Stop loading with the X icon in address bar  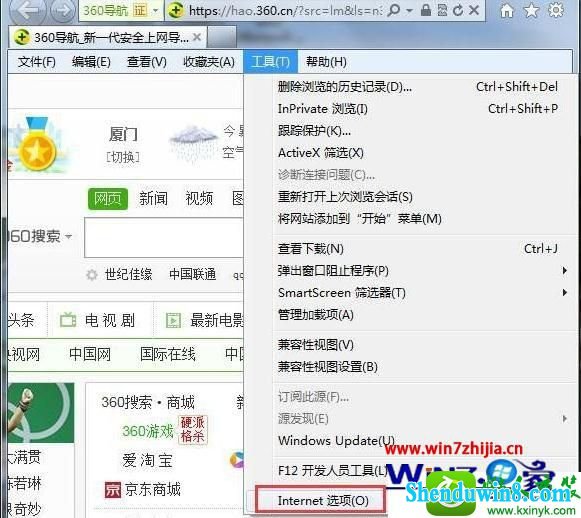coord(474,10)
